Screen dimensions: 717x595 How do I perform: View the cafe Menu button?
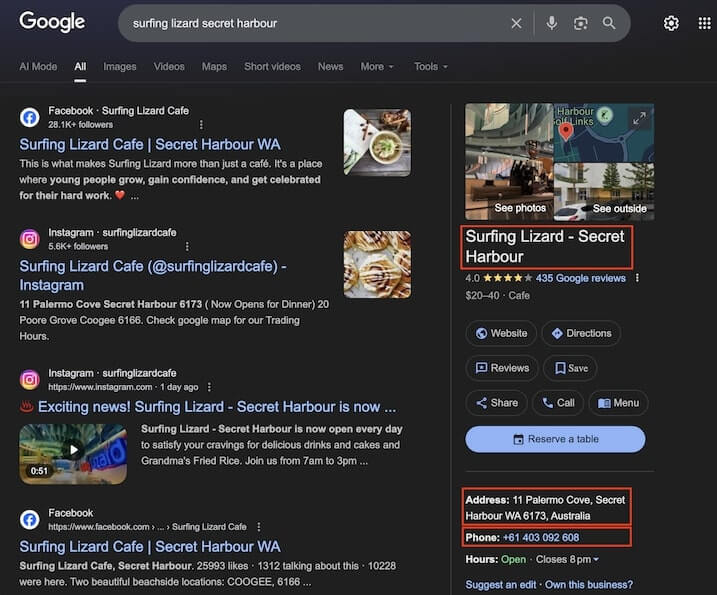pyautogui.click(x=619, y=403)
